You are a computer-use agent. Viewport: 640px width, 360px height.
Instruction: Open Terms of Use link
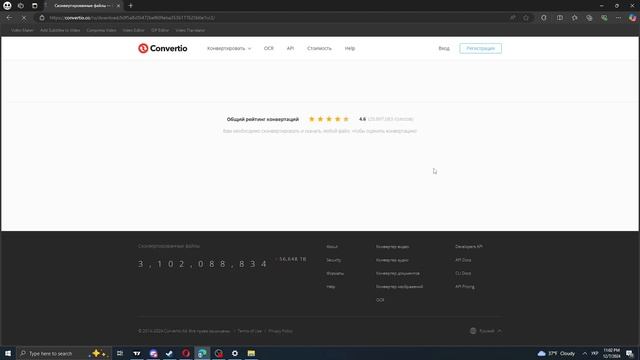249,331
